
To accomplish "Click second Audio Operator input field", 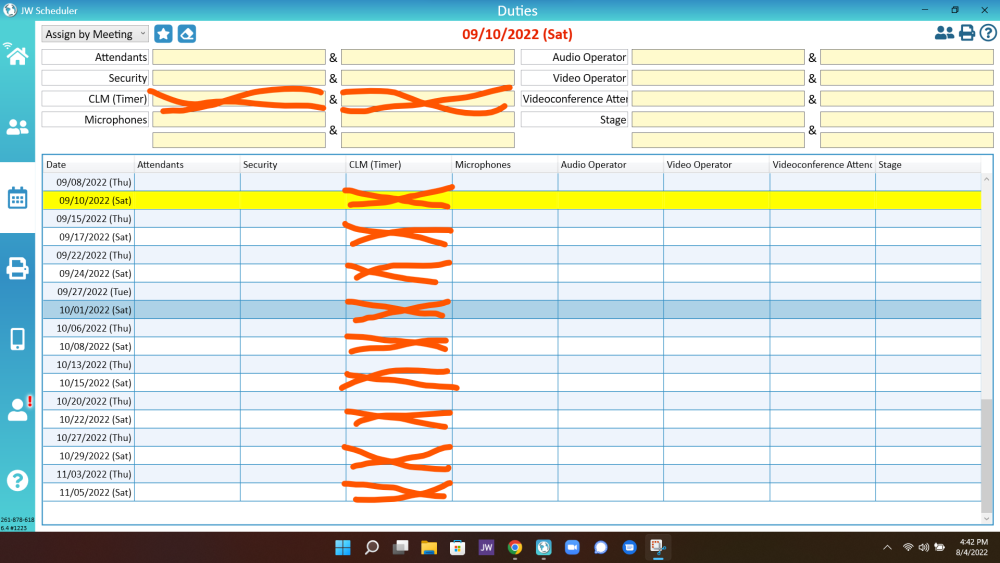I will pyautogui.click(x=907, y=57).
